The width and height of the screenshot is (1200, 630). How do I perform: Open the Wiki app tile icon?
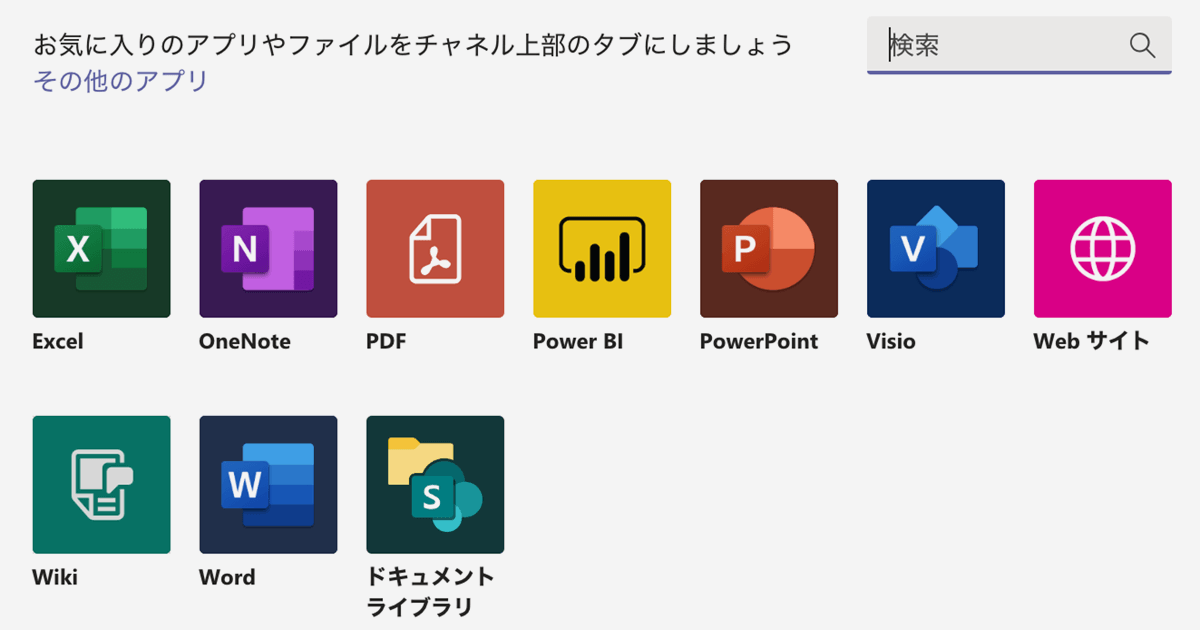[x=102, y=485]
